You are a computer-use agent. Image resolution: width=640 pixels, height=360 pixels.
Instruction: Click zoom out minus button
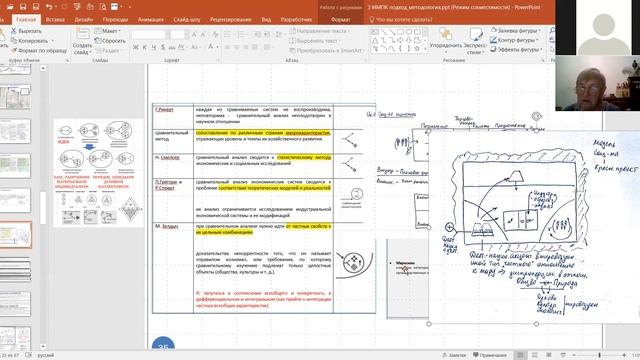click(573, 356)
